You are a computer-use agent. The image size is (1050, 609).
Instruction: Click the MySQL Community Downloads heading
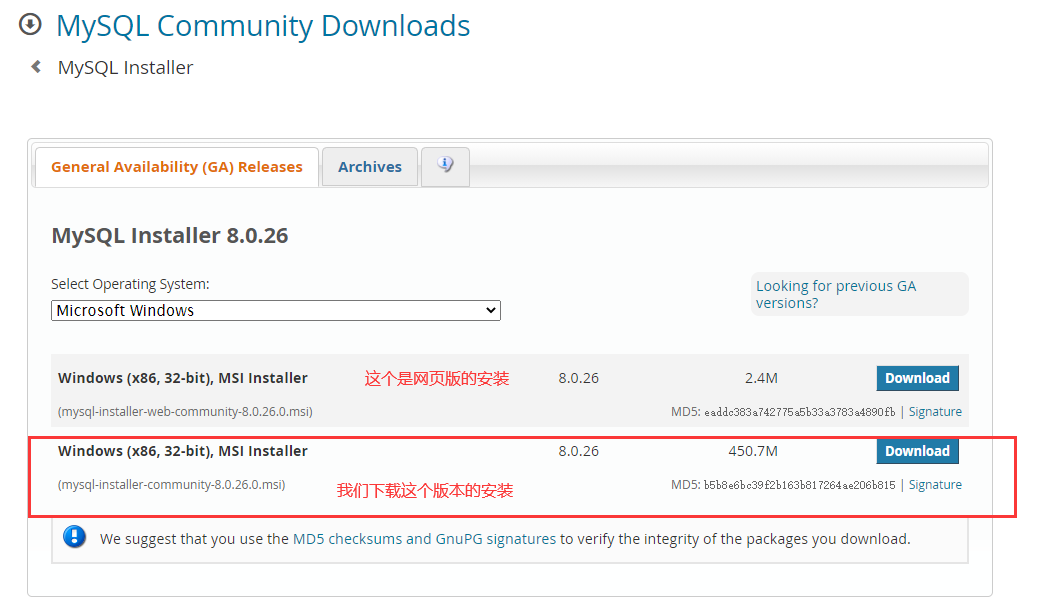coord(263,26)
